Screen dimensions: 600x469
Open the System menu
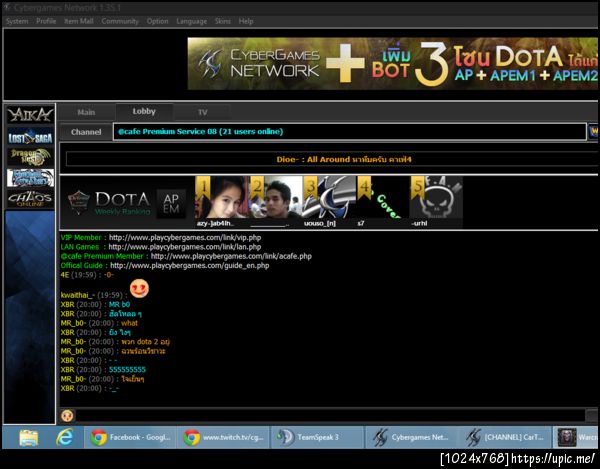click(17, 21)
